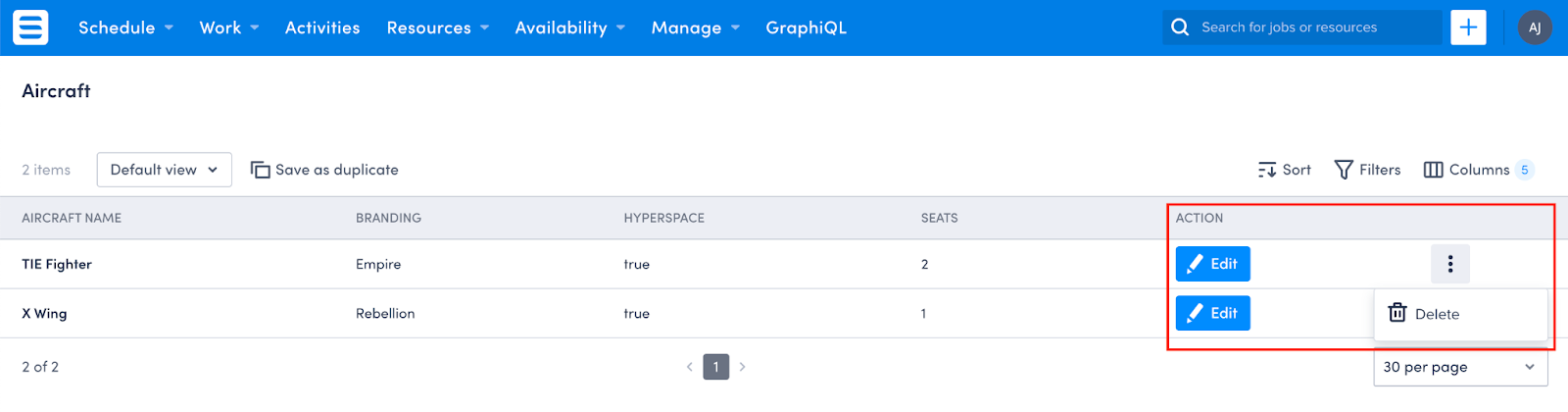Click the blue plus create button
Viewport: 1568px width, 412px height.
click(1468, 27)
